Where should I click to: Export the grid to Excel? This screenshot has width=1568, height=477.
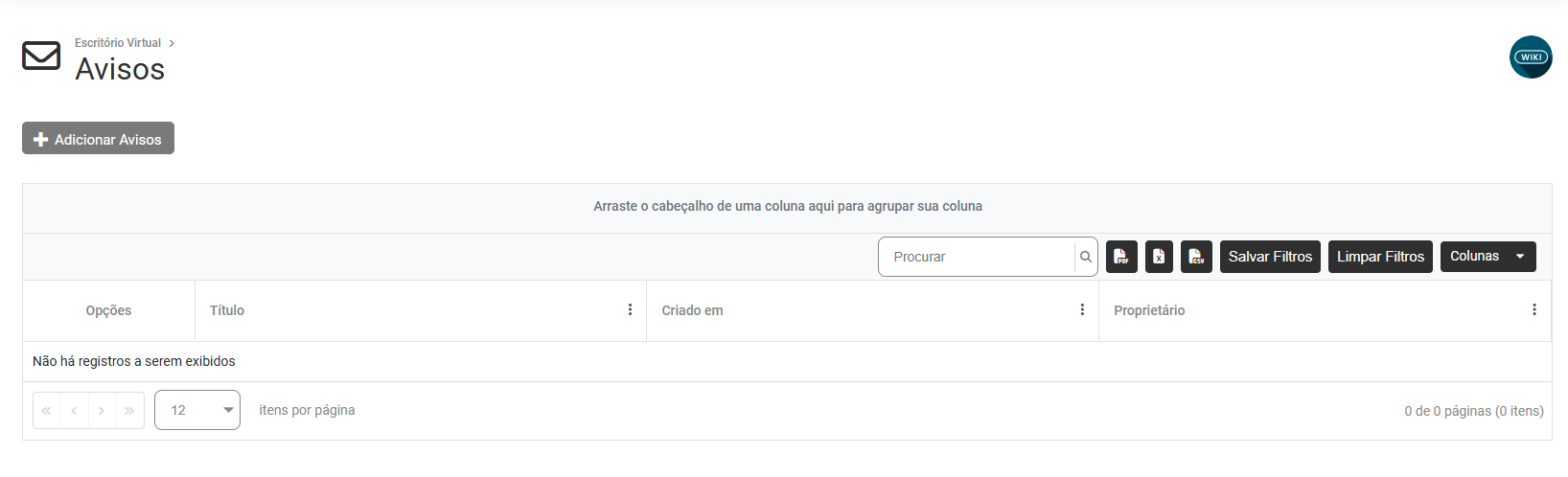tap(1159, 257)
